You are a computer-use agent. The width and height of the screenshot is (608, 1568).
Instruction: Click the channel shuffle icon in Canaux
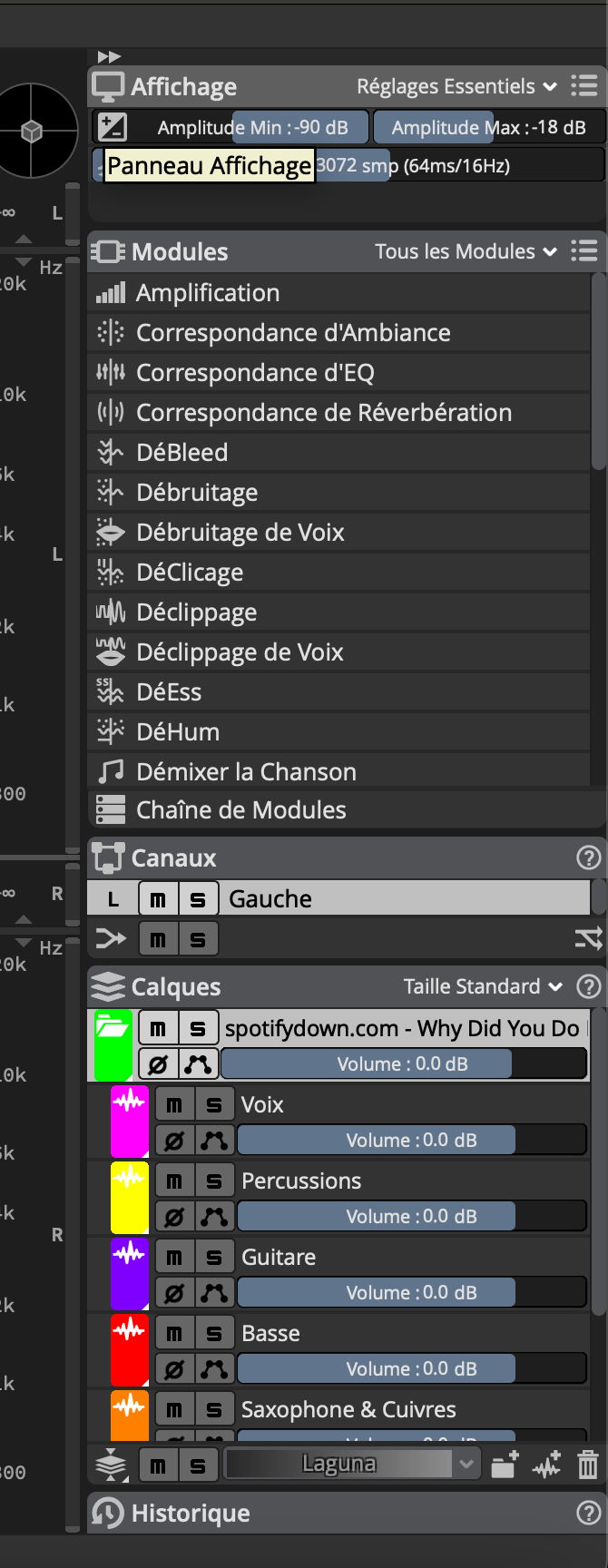point(588,938)
